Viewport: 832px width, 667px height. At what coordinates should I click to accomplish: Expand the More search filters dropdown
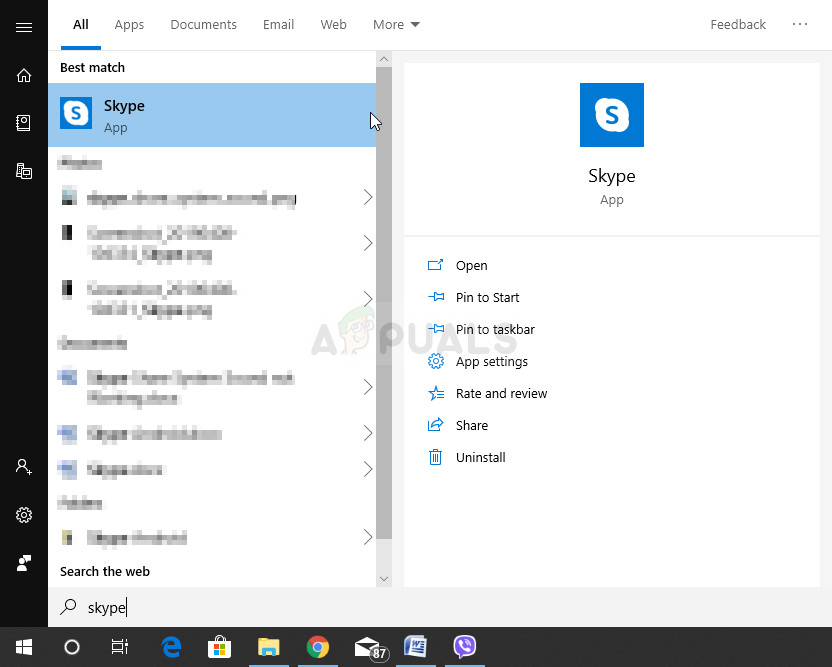pos(396,24)
